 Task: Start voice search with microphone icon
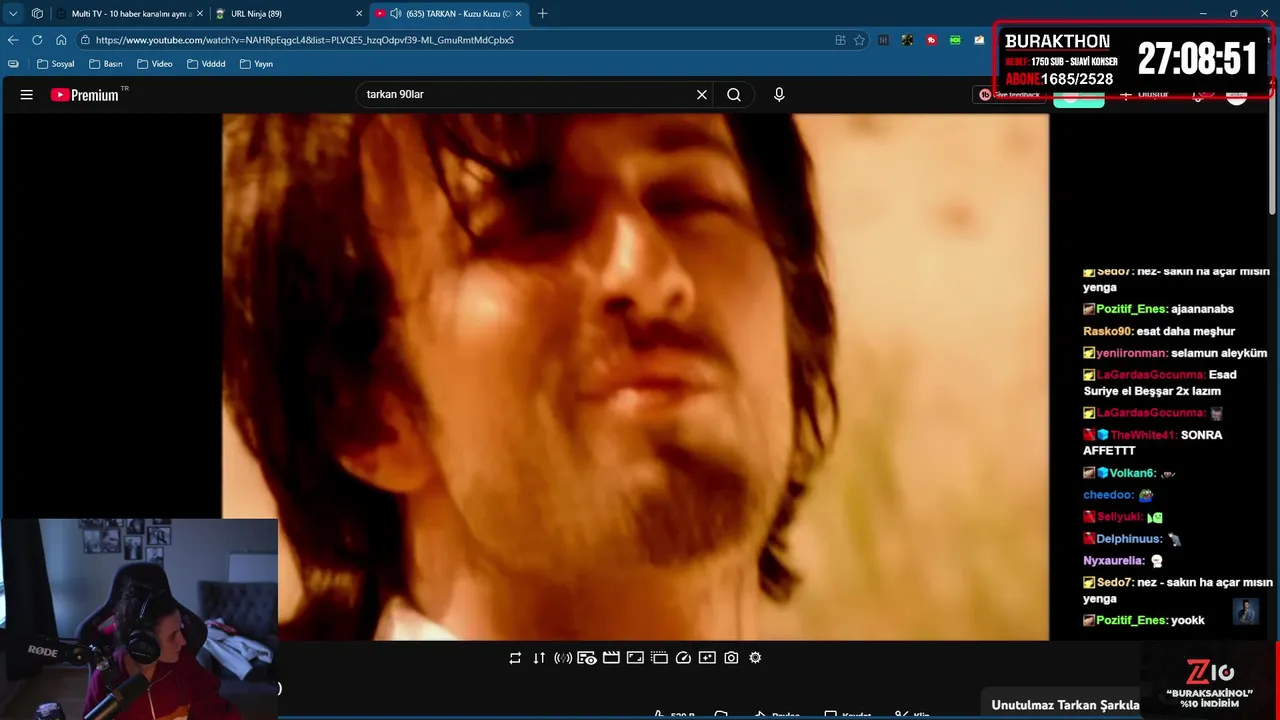(x=779, y=95)
